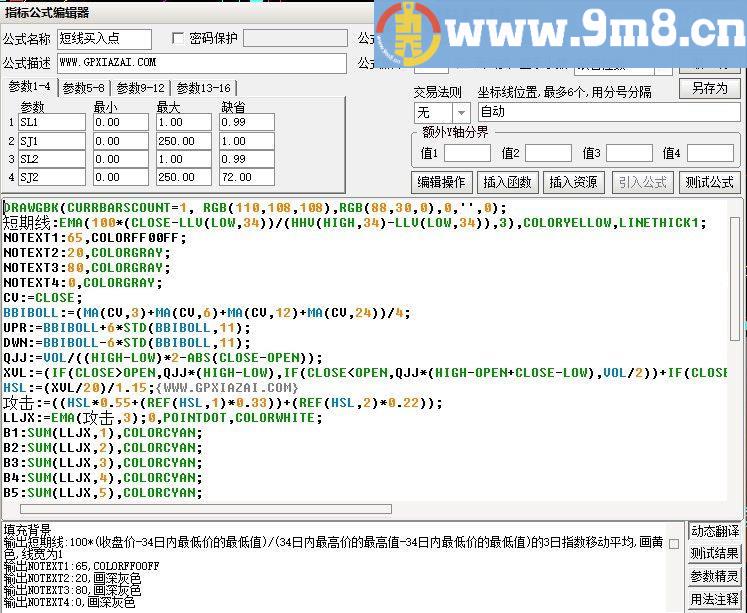Screen dimensions: 747x613
Task: Click the 缺省 value 1.00 for SJ1
Action: [x=247, y=141]
